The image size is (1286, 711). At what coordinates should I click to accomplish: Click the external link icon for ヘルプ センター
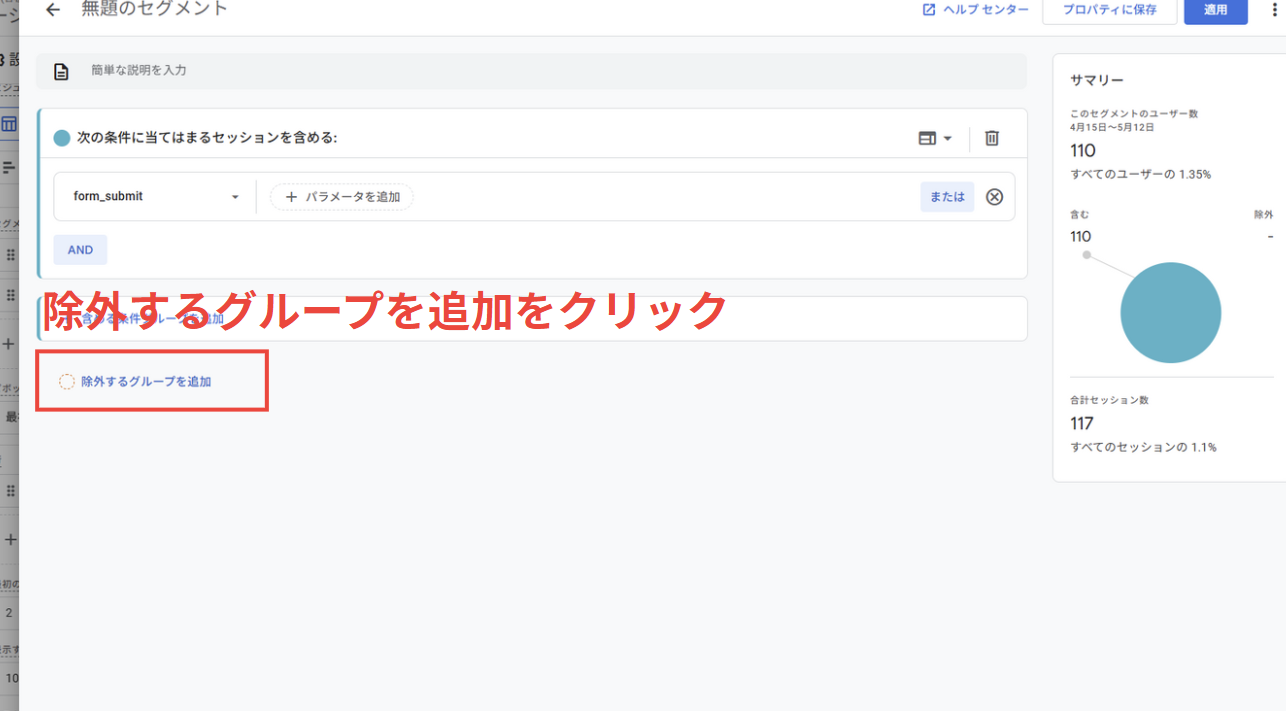[928, 10]
